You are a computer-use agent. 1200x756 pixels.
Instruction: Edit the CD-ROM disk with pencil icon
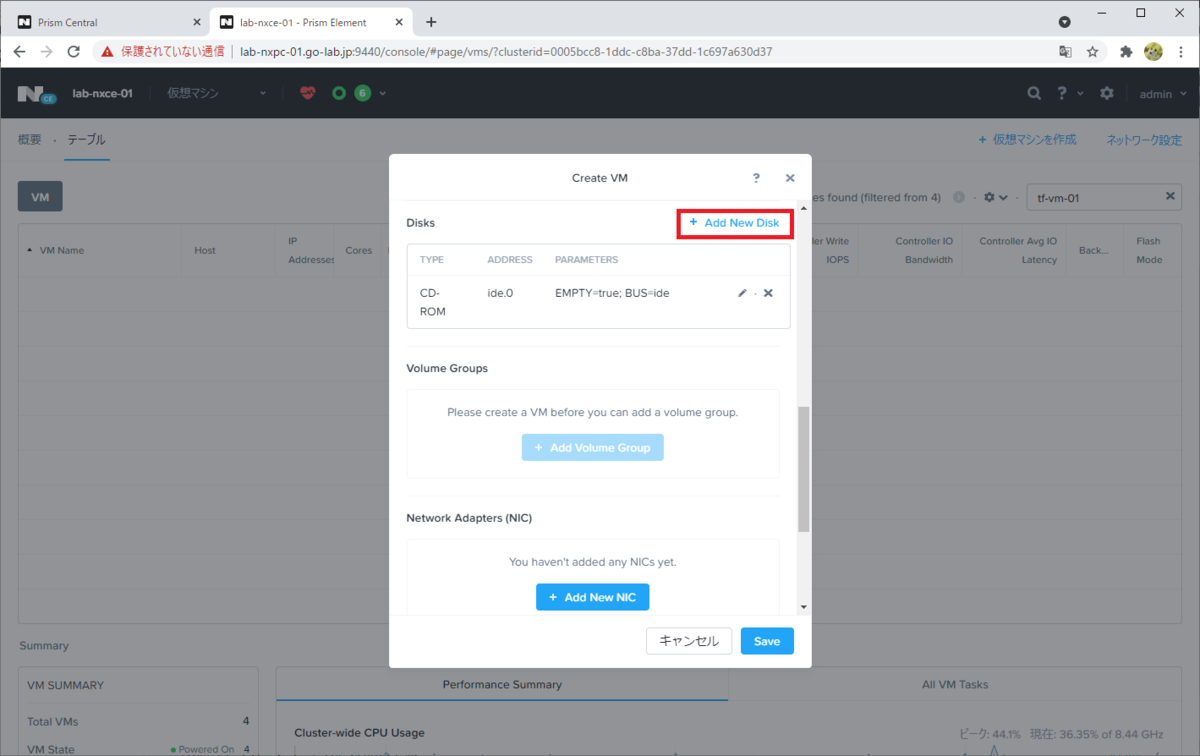742,293
